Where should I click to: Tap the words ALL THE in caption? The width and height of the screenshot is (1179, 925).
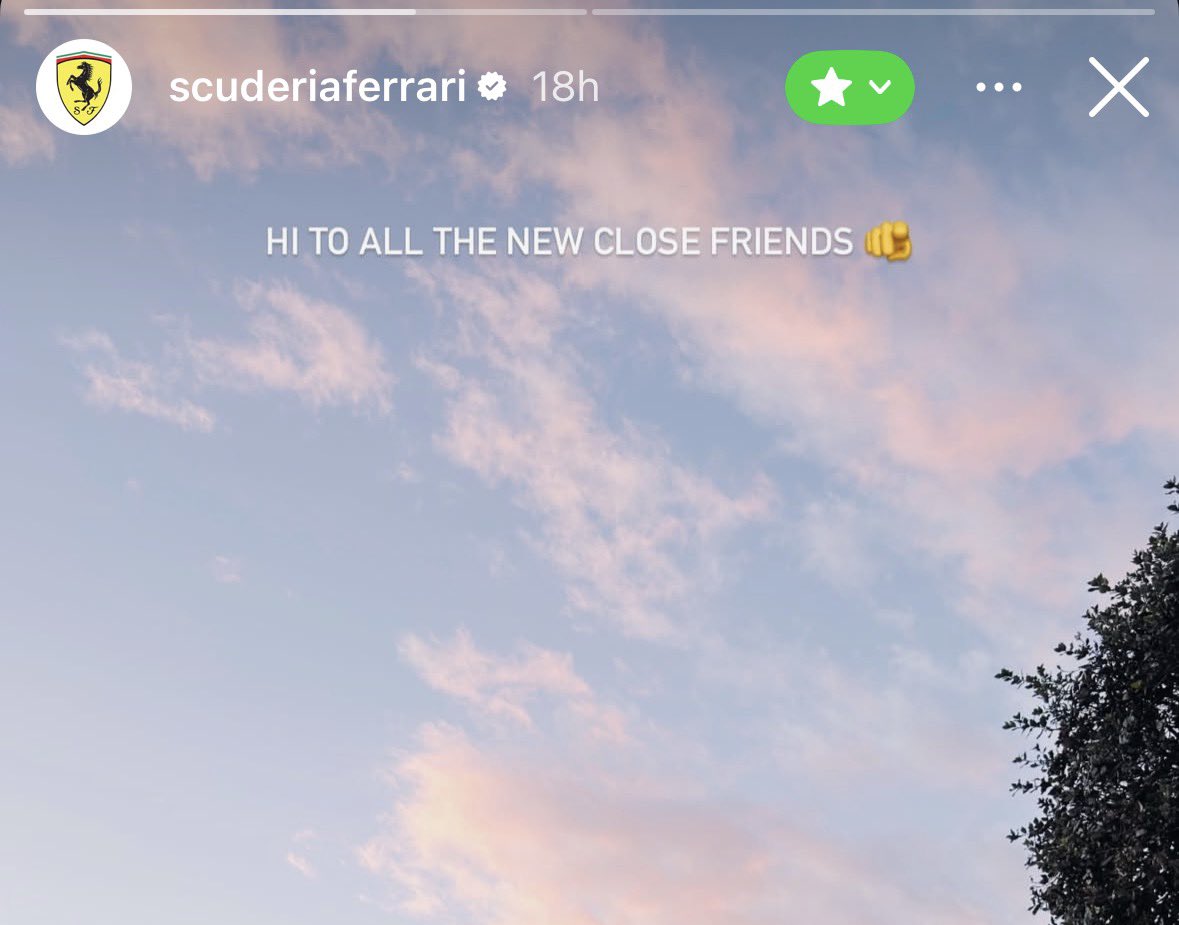pyautogui.click(x=428, y=242)
